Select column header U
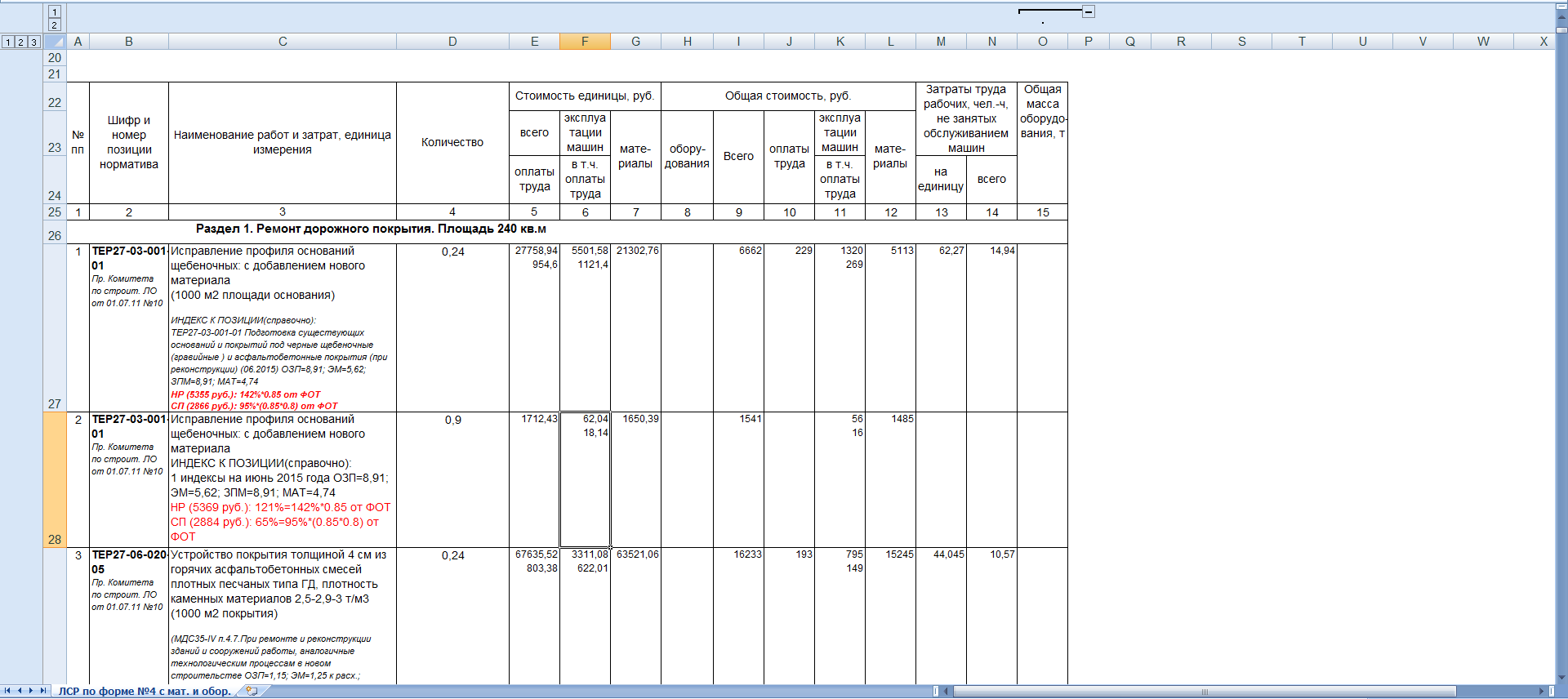Screen dimensions: 1568x699 pyautogui.click(x=1362, y=42)
